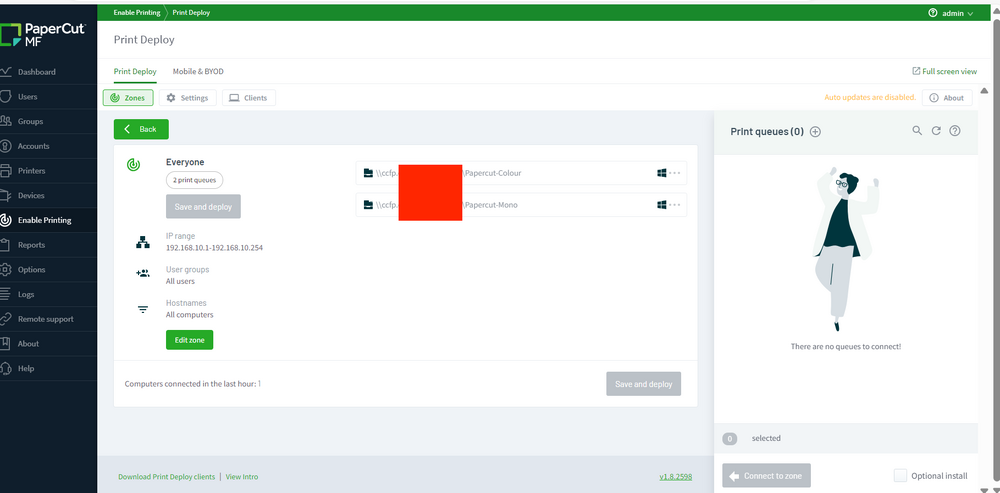The height and width of the screenshot is (493, 1000).
Task: Open the admin user dropdown
Action: (951, 13)
